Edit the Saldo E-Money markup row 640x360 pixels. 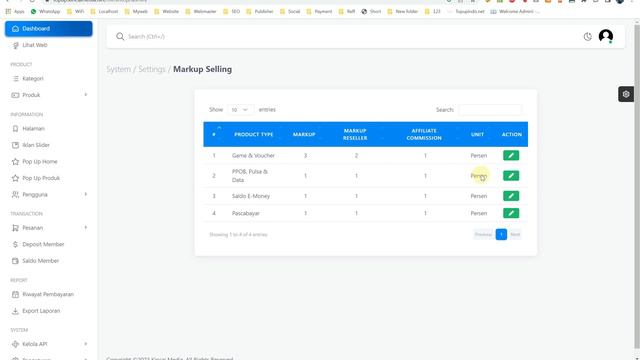tap(511, 196)
